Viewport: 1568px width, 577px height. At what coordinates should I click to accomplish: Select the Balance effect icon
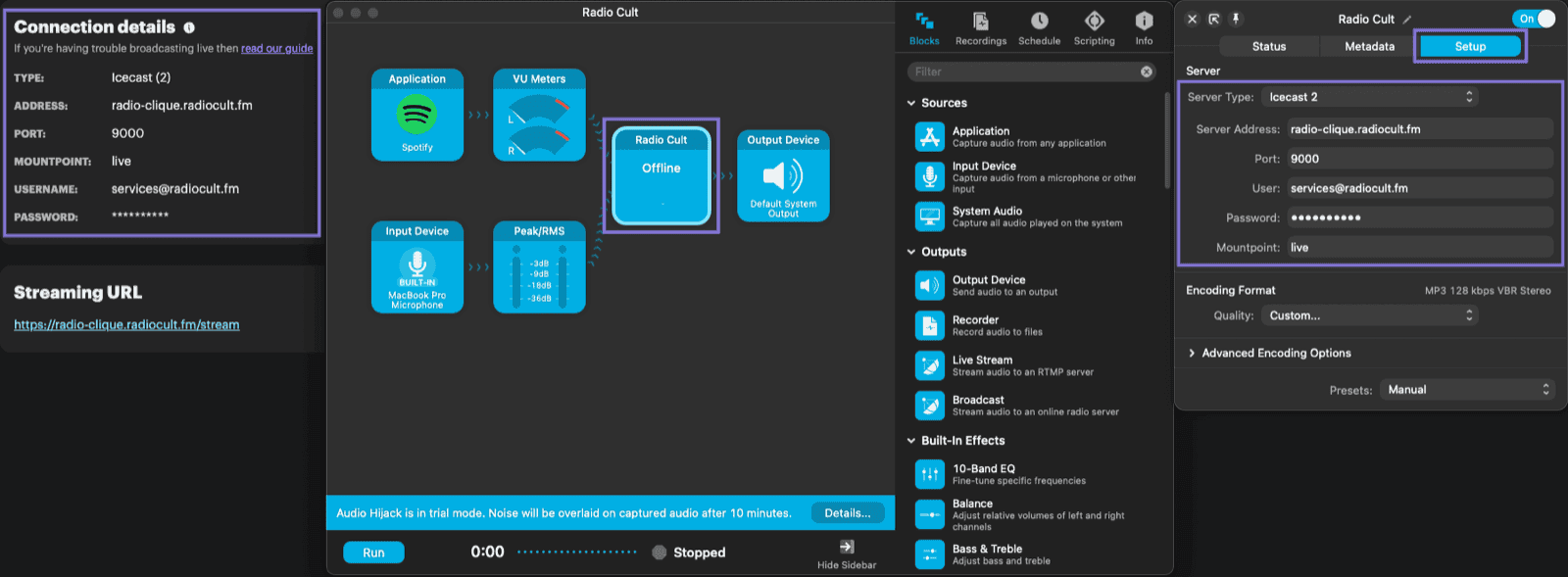[929, 514]
